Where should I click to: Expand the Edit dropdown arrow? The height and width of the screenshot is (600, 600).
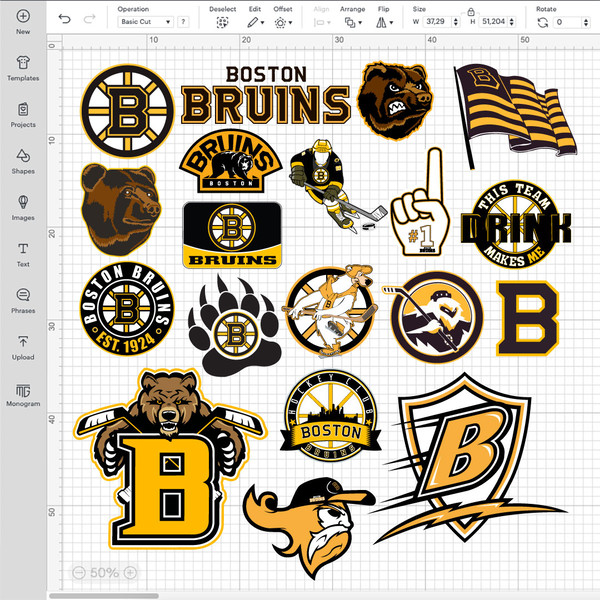click(x=262, y=23)
